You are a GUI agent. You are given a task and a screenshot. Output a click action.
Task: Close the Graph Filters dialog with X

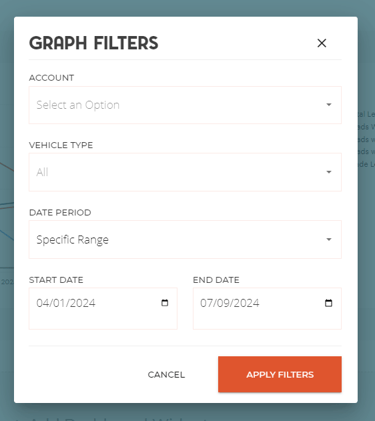click(322, 43)
